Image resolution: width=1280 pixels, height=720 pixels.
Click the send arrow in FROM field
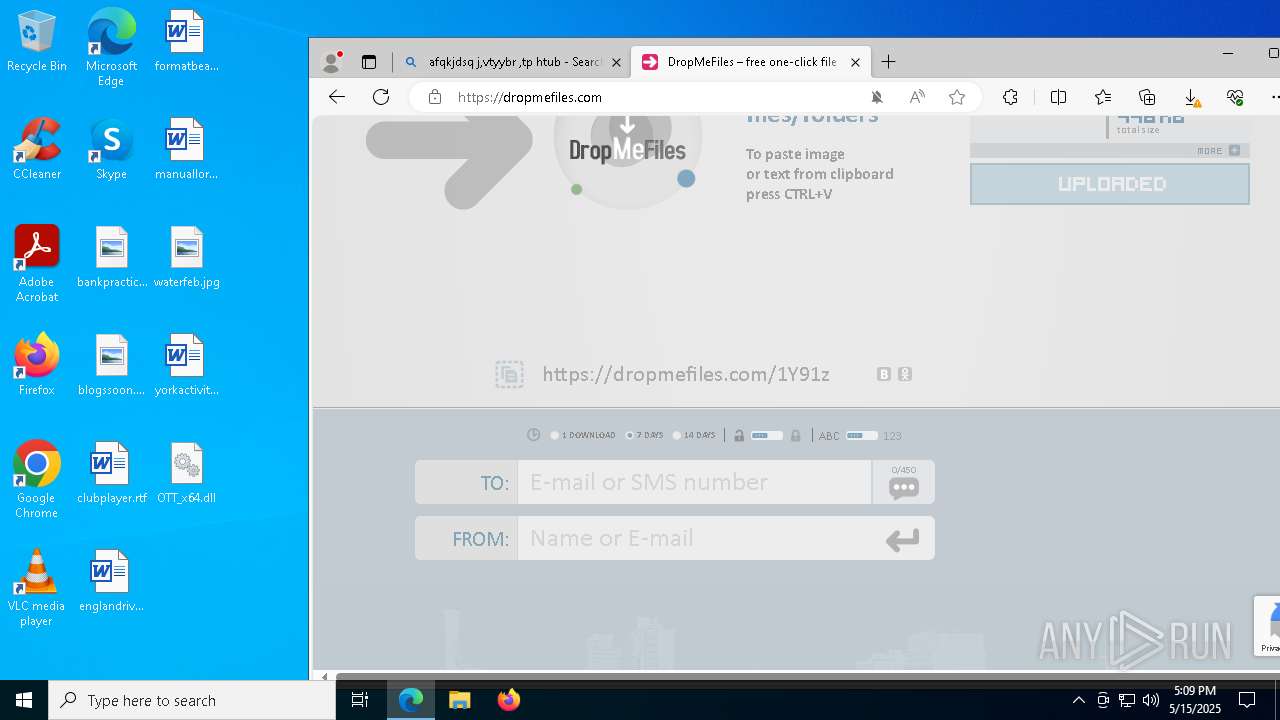click(902, 540)
